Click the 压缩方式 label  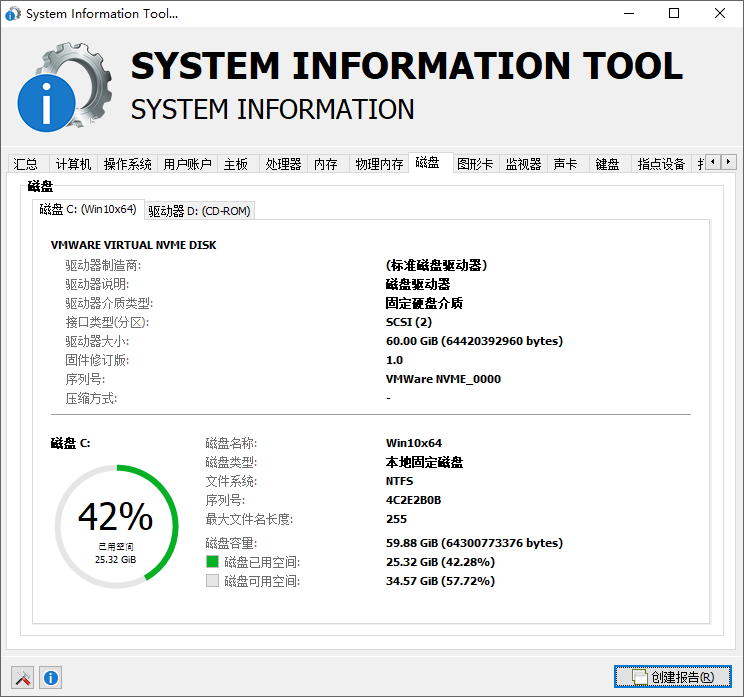tap(91, 398)
